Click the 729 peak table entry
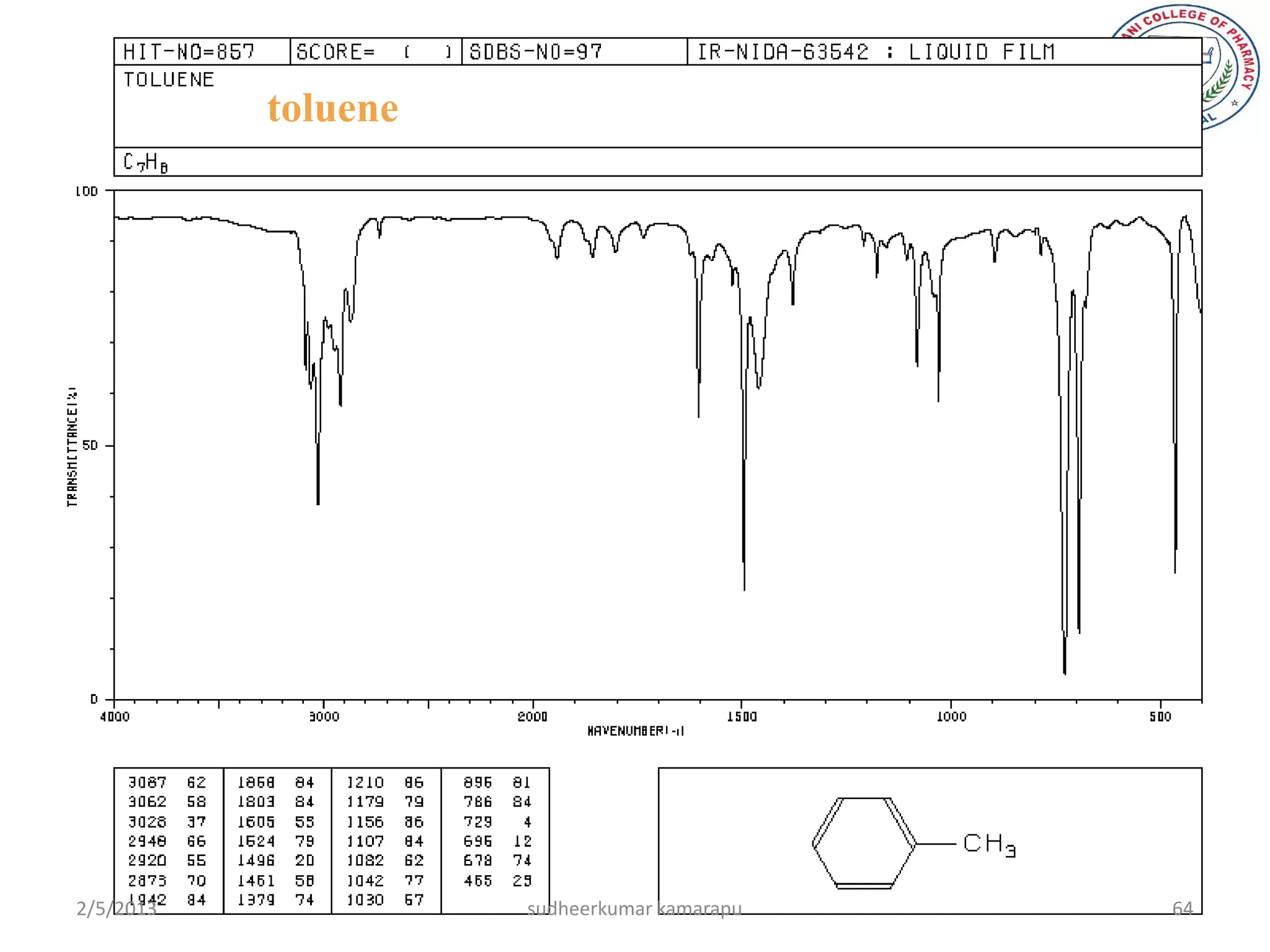Viewport: 1270px width, 952px height. 477,822
